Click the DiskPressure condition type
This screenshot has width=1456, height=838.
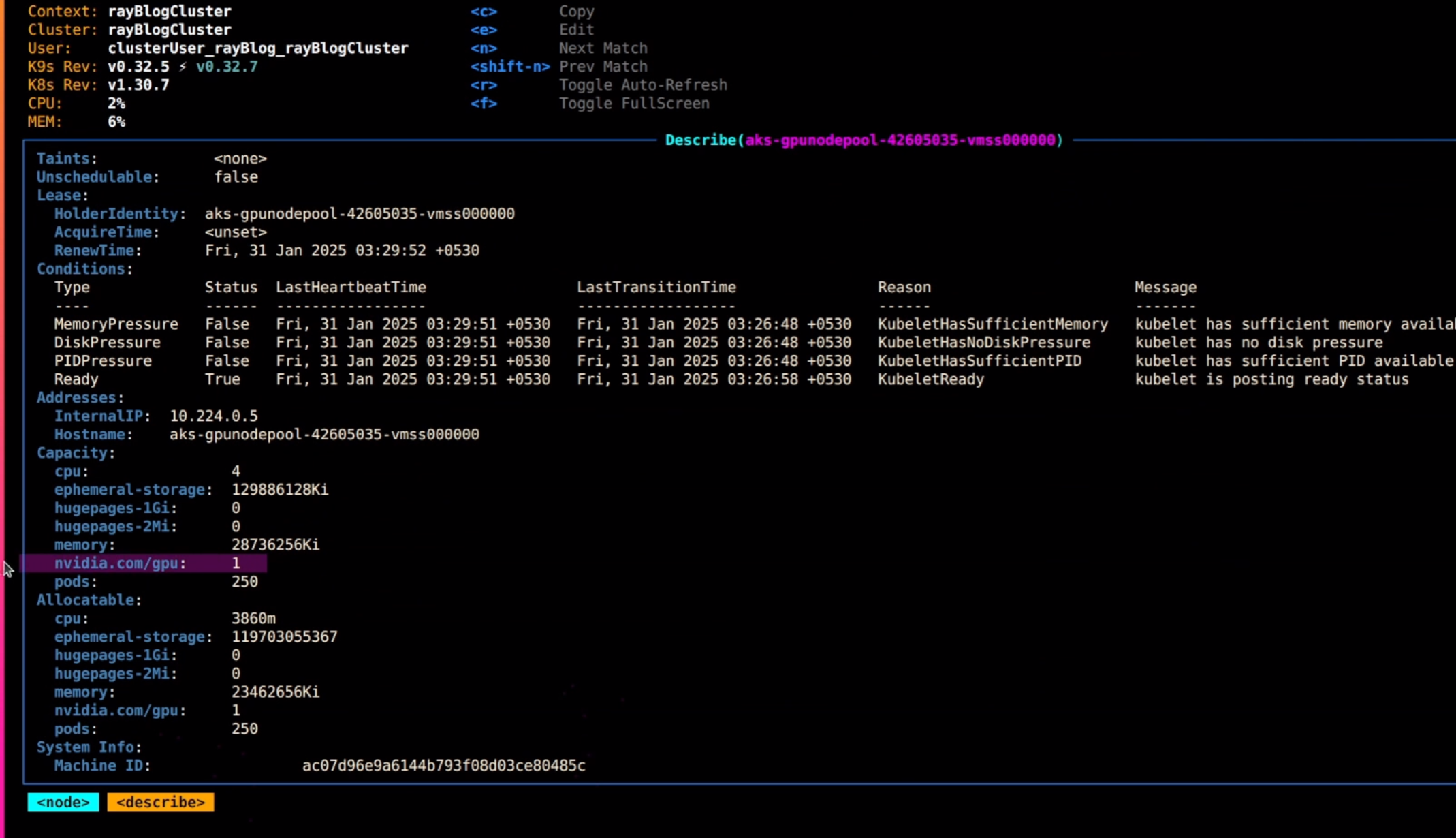pyautogui.click(x=108, y=343)
